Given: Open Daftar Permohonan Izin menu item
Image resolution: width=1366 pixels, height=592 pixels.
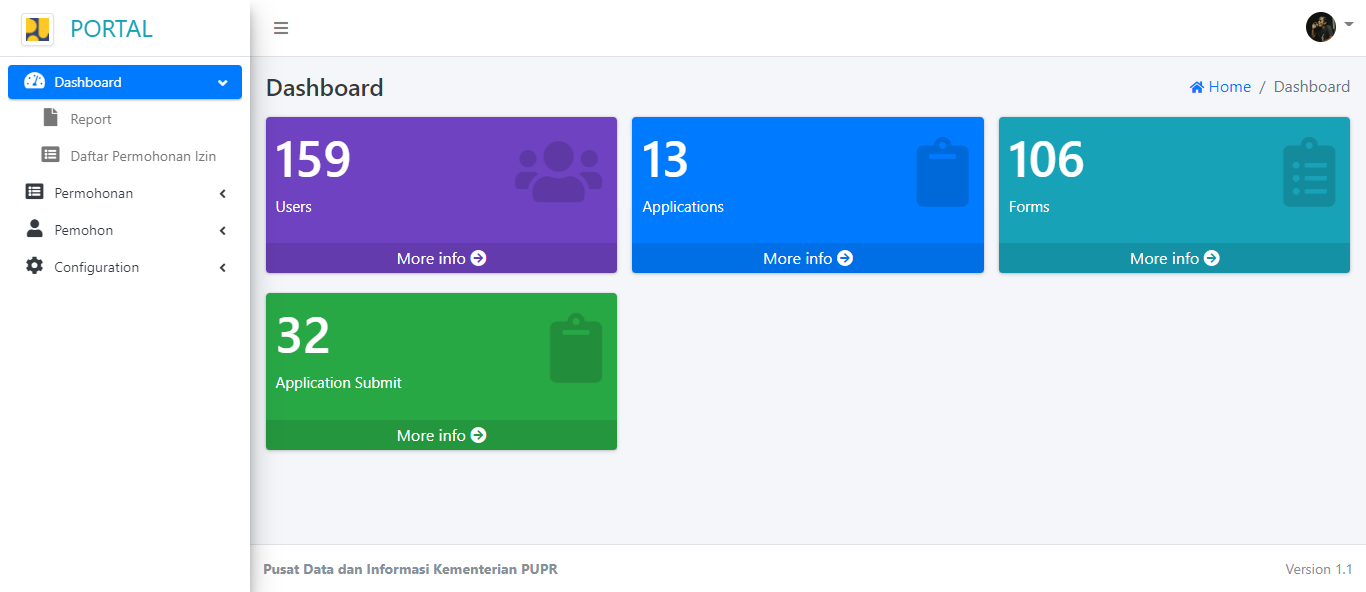Looking at the screenshot, I should (142, 156).
